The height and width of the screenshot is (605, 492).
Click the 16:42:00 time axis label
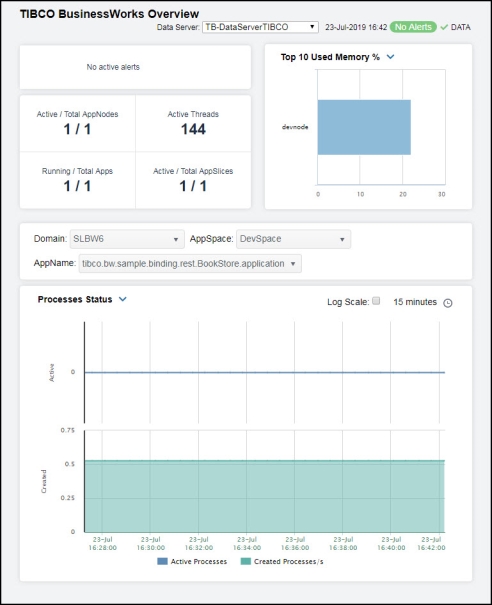coord(431,543)
